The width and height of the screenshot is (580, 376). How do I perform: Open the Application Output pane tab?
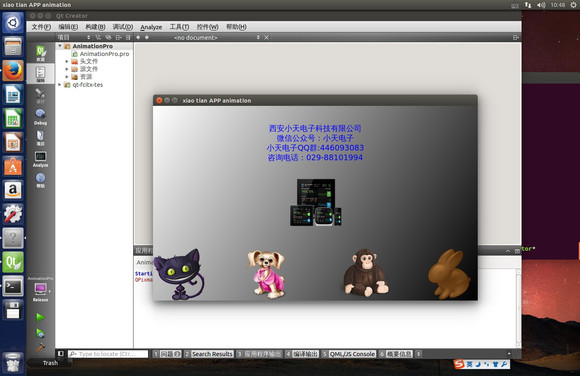259,354
